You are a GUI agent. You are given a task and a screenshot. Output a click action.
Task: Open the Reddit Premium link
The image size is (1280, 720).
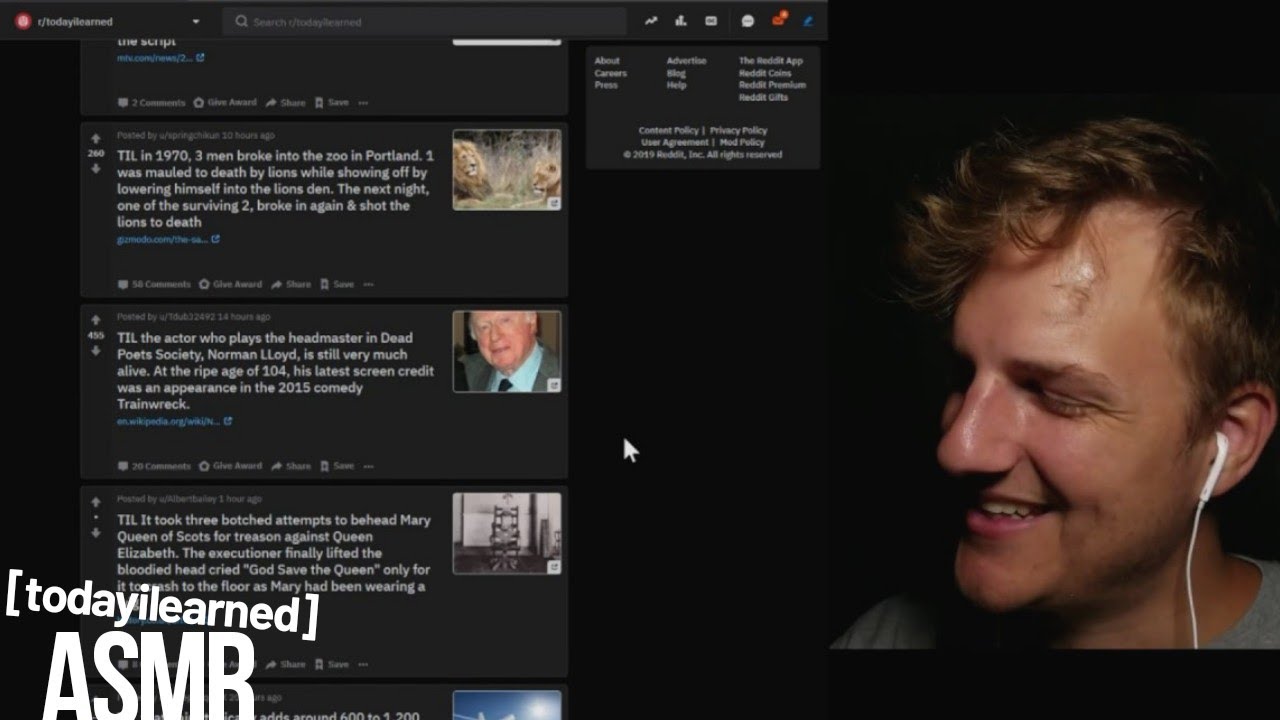tap(772, 85)
